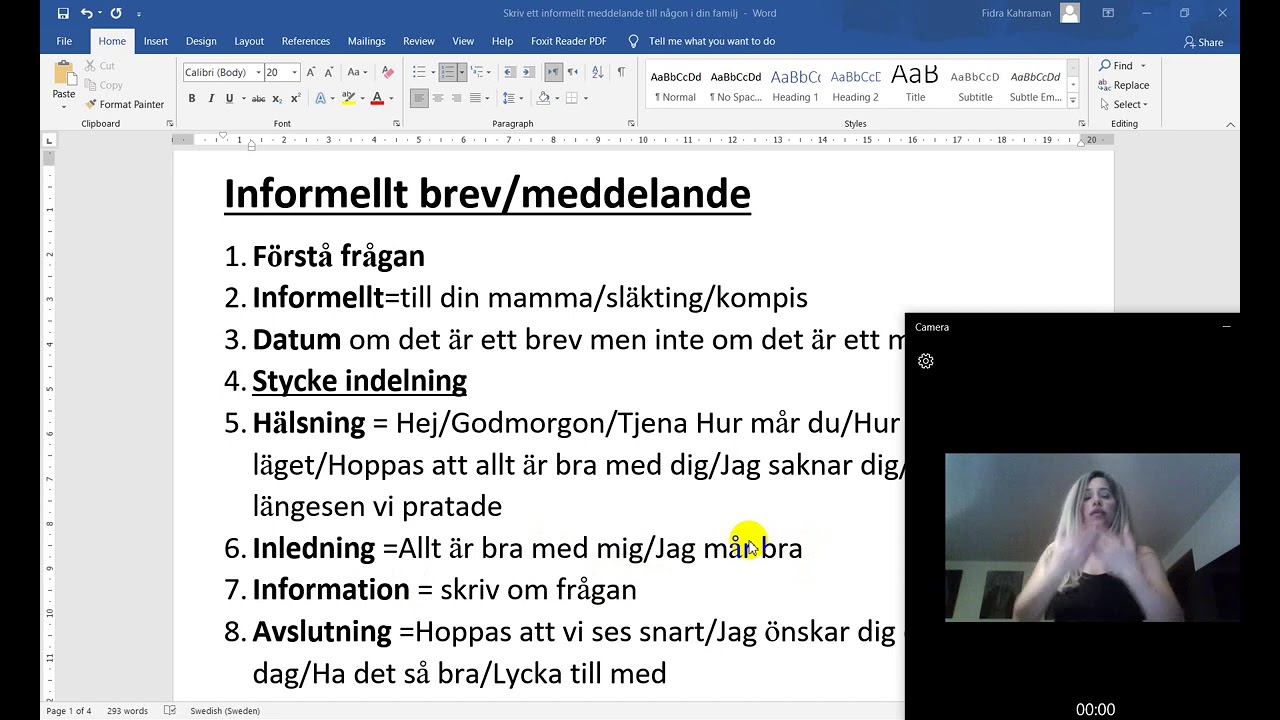Undo the last action
Screen dimensions: 1280x720
pyautogui.click(x=86, y=13)
